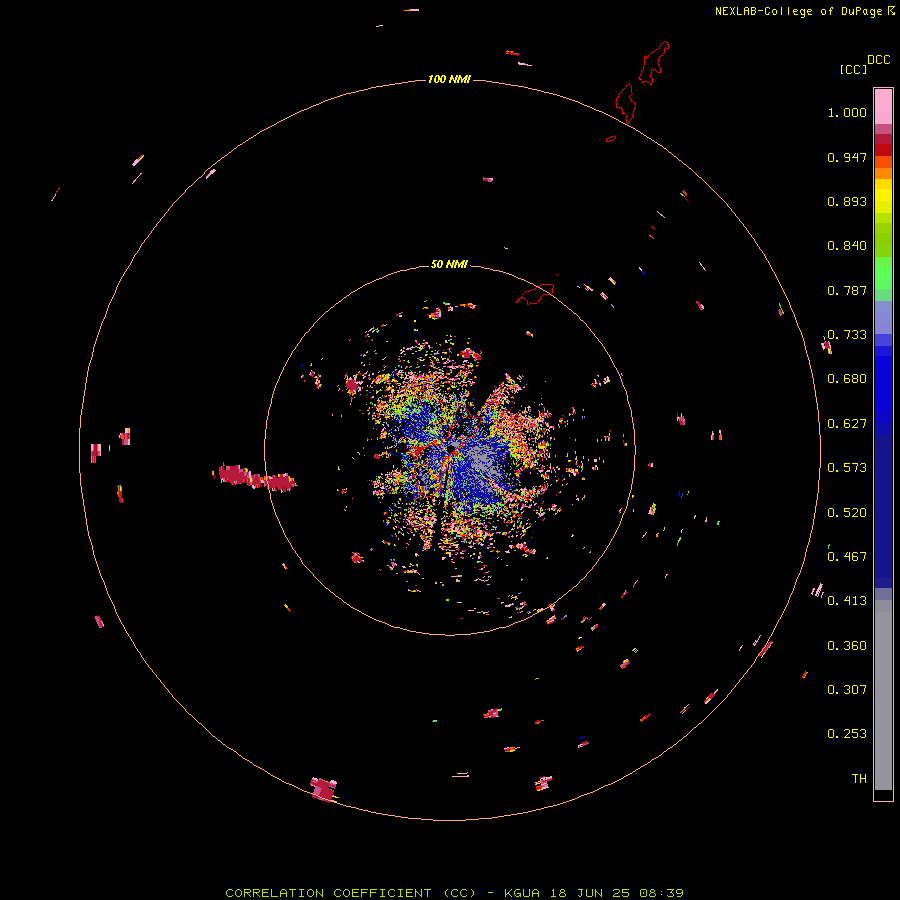This screenshot has height=900, width=900.
Task: Click the pink top segment of color bar
Action: [x=883, y=106]
